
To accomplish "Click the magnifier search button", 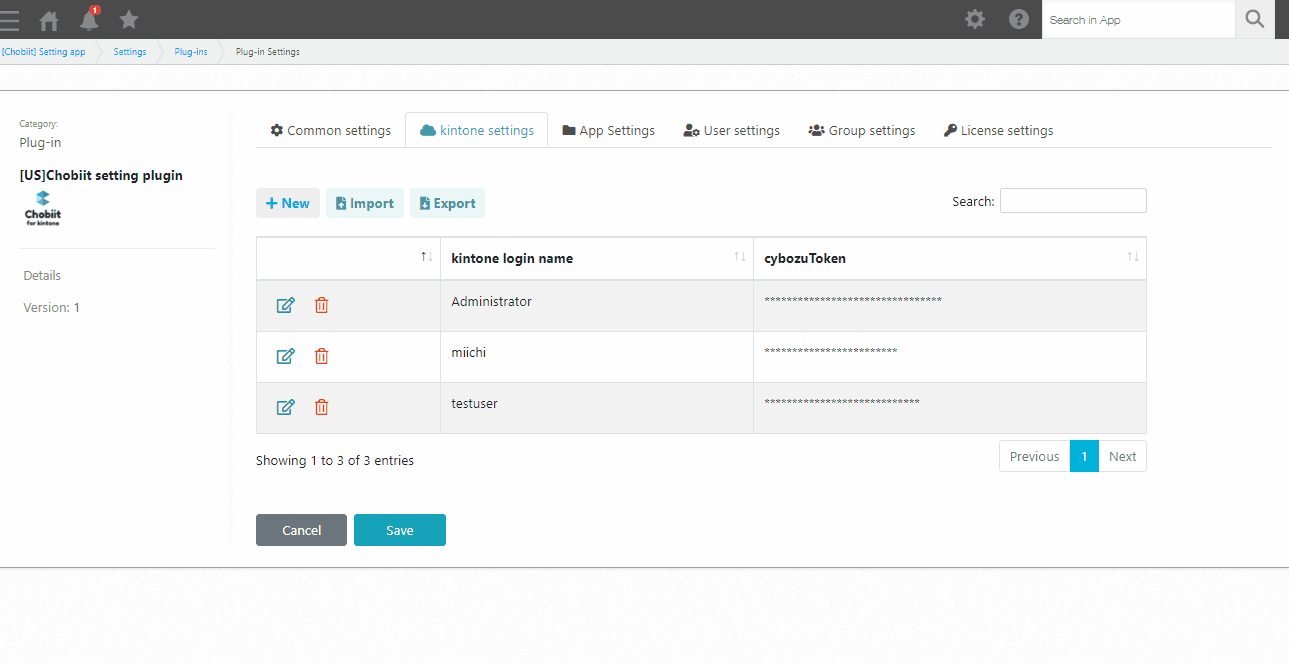I will [1255, 19].
